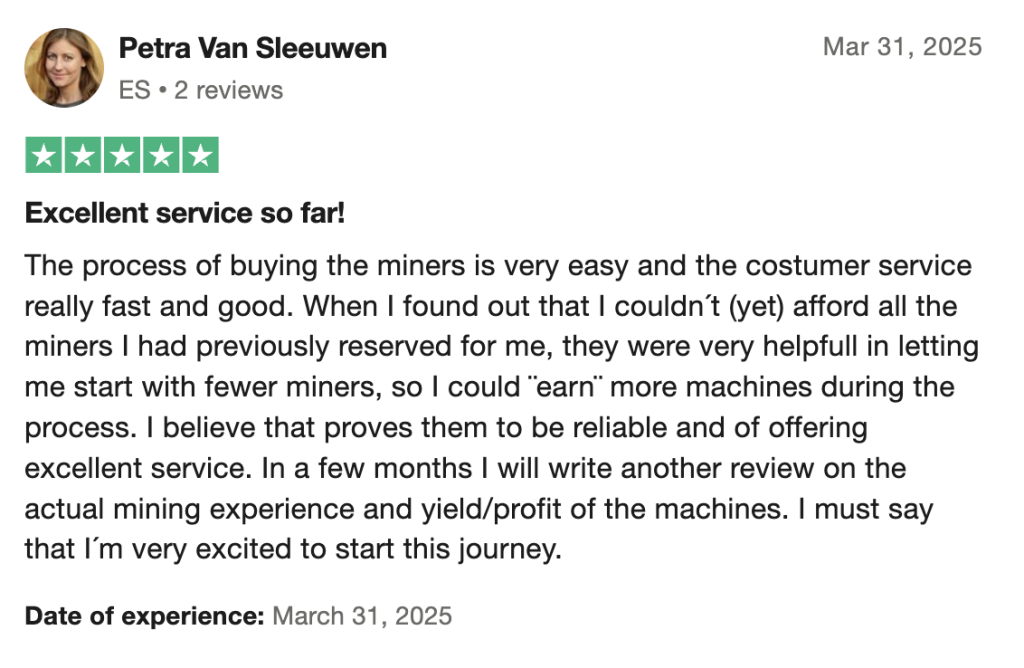Click 'costumer service' in the first line
Screen dimensions: 1024x668
pos(859,266)
